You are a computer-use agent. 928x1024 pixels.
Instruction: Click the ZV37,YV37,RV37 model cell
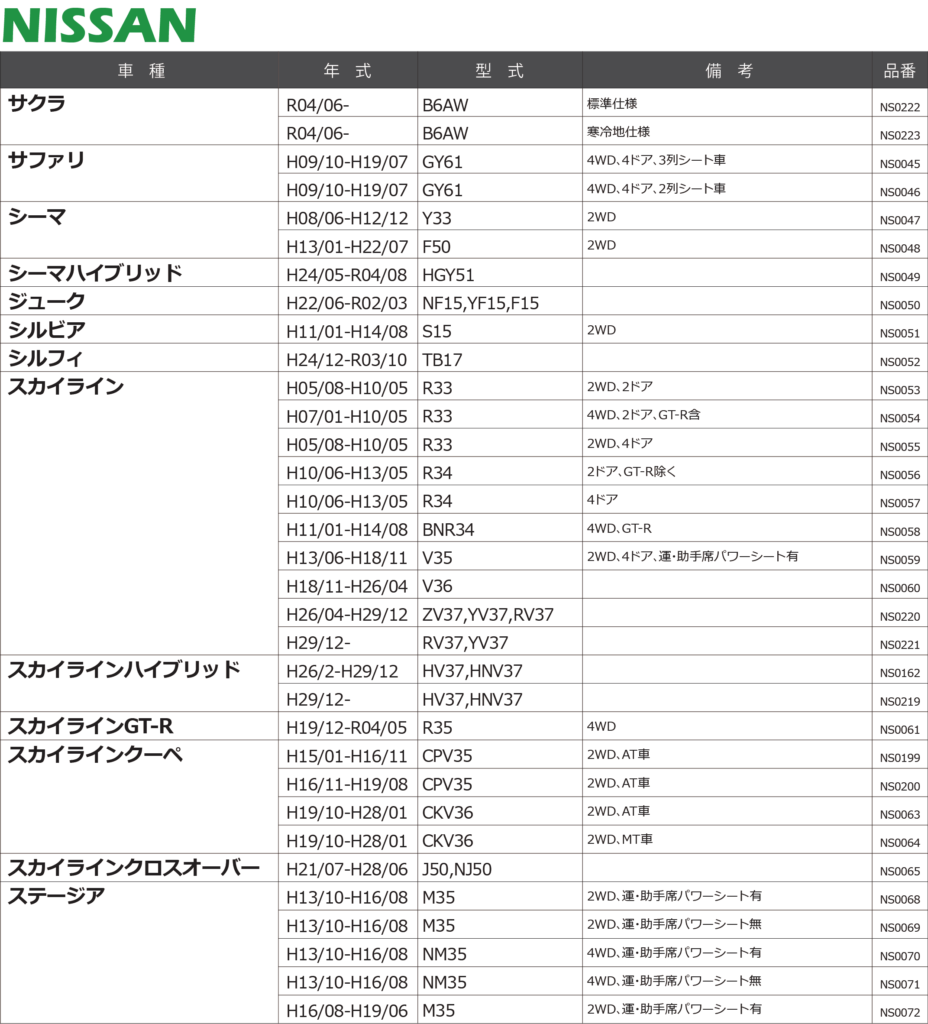[488, 614]
